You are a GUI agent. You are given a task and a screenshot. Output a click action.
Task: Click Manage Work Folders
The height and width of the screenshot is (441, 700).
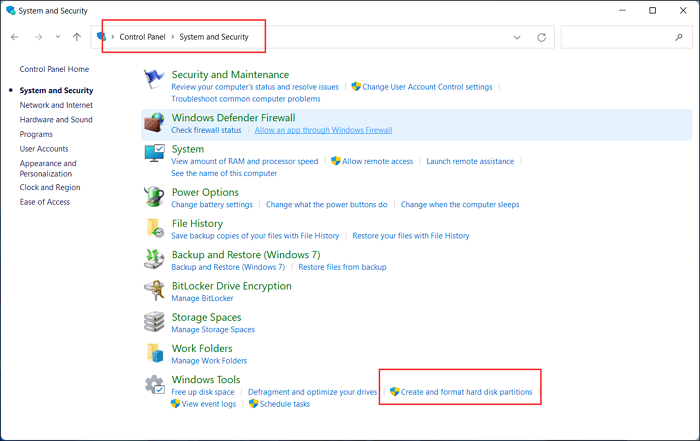pos(209,361)
